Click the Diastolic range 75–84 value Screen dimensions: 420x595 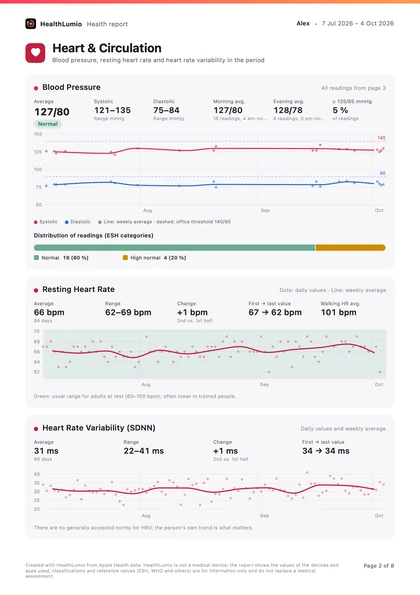(166, 110)
